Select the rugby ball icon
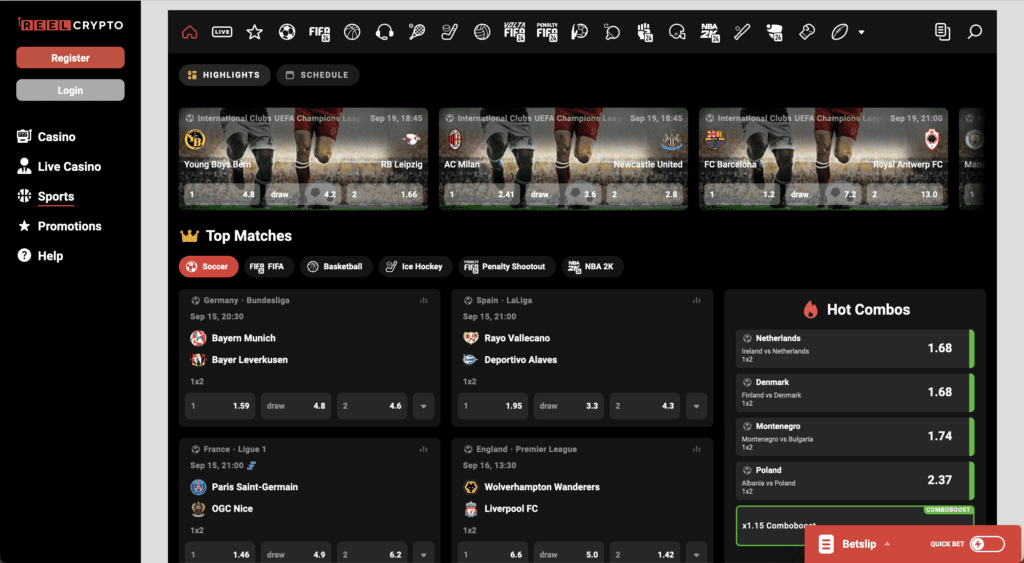This screenshot has width=1024, height=563. coord(839,31)
